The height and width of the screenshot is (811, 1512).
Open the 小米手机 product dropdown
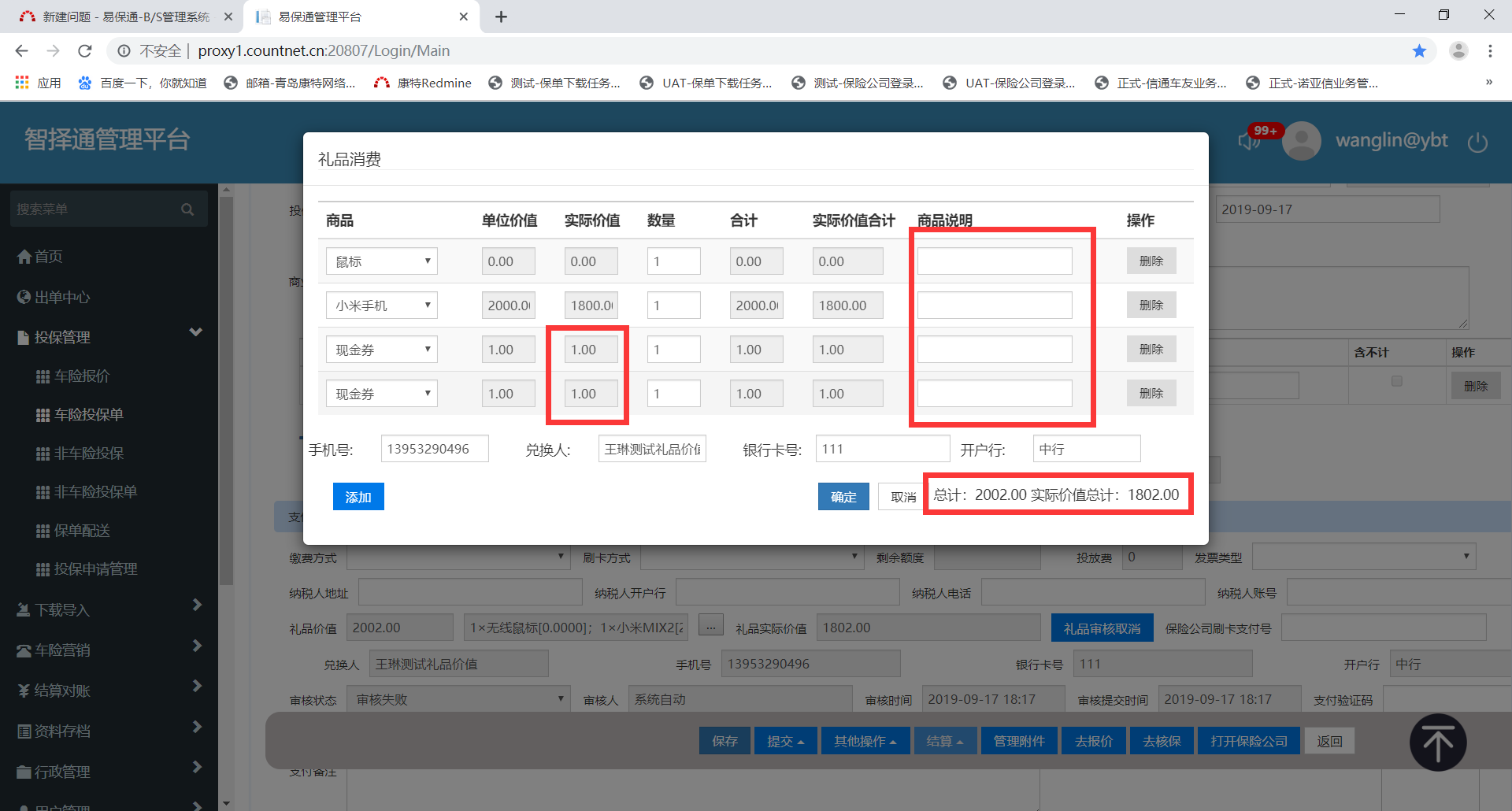pos(382,306)
